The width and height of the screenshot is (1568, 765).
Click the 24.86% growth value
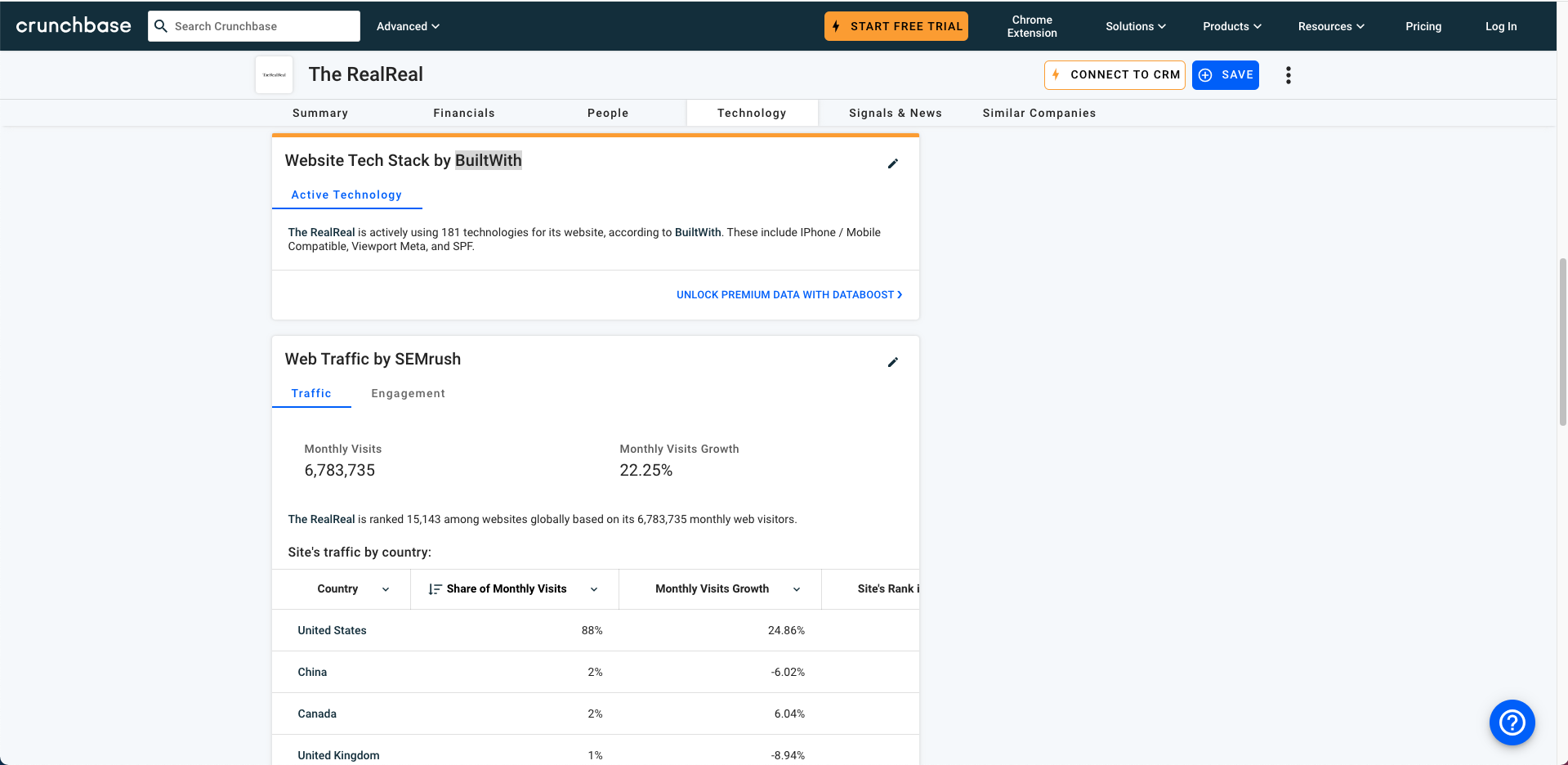click(x=786, y=630)
